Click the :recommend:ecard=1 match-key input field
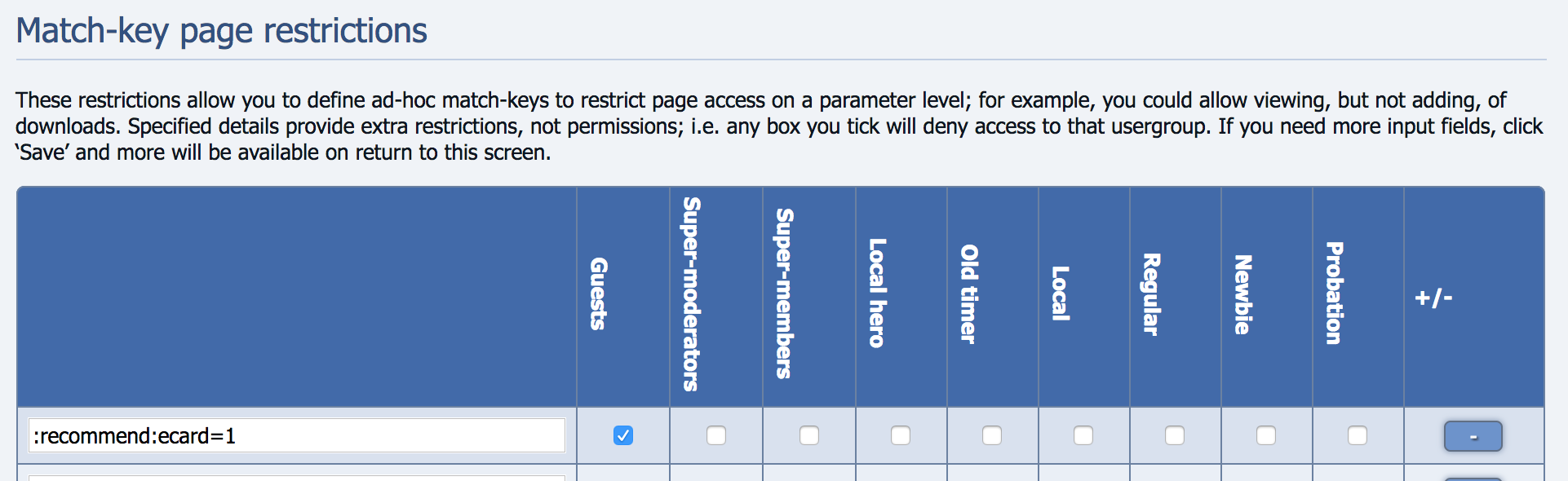1568x481 pixels. [296, 436]
